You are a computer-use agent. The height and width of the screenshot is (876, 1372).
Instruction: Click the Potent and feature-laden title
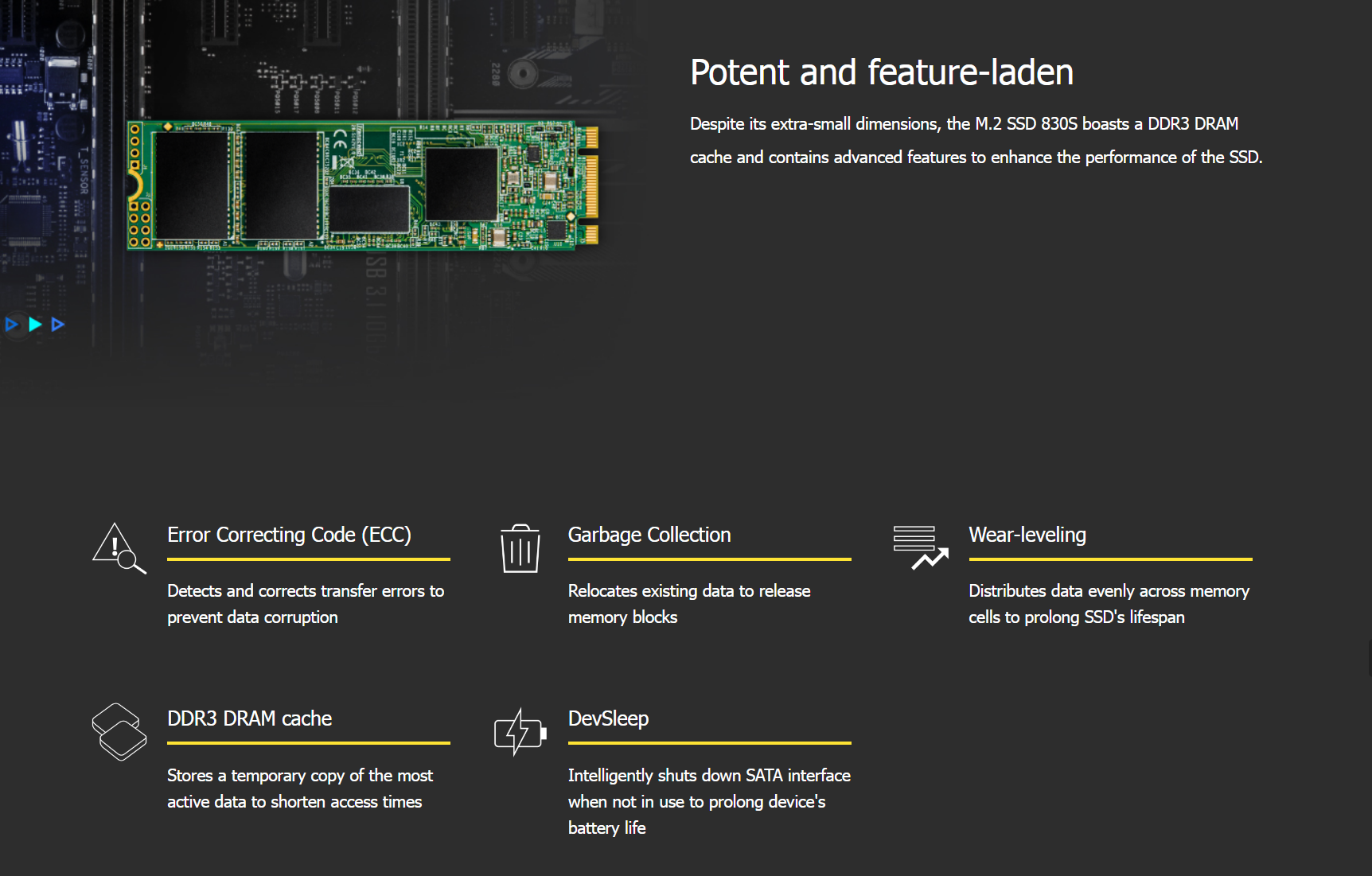881,72
